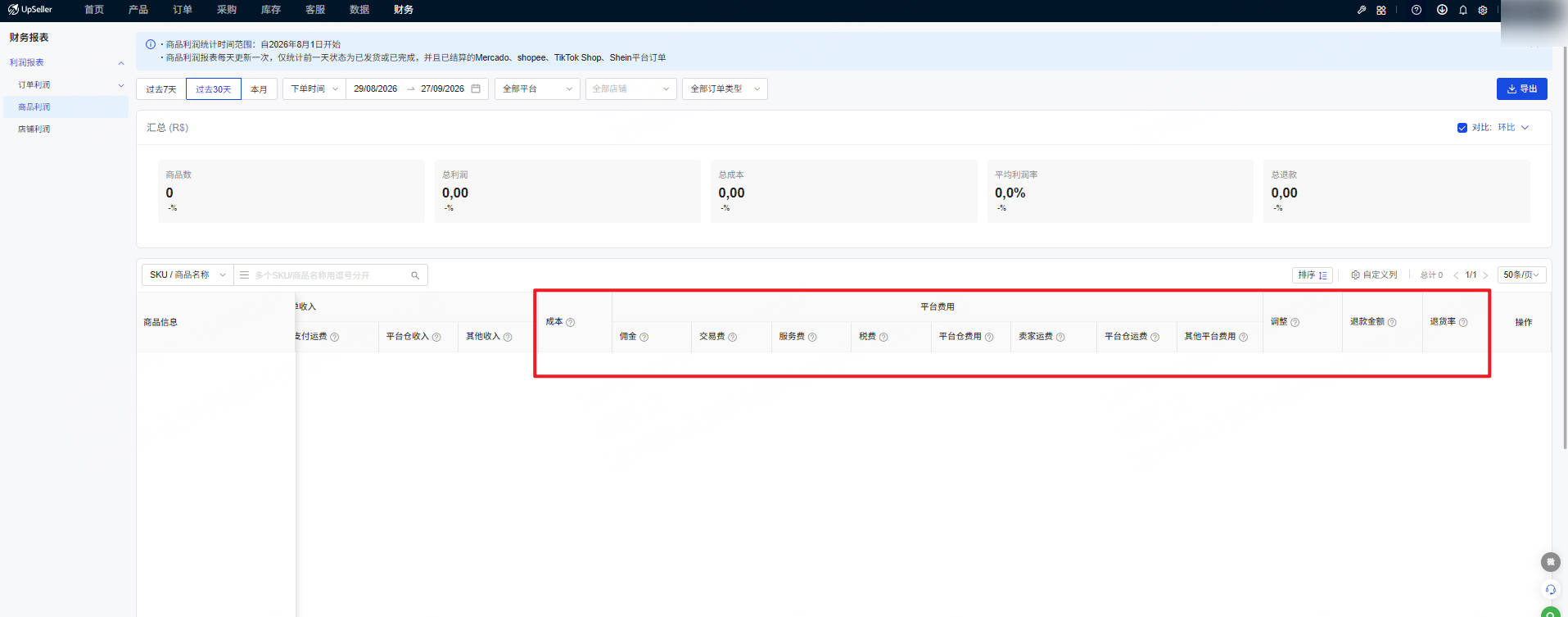The height and width of the screenshot is (617, 1568).
Task: Show help tooltip for 税费 column
Action: [883, 337]
